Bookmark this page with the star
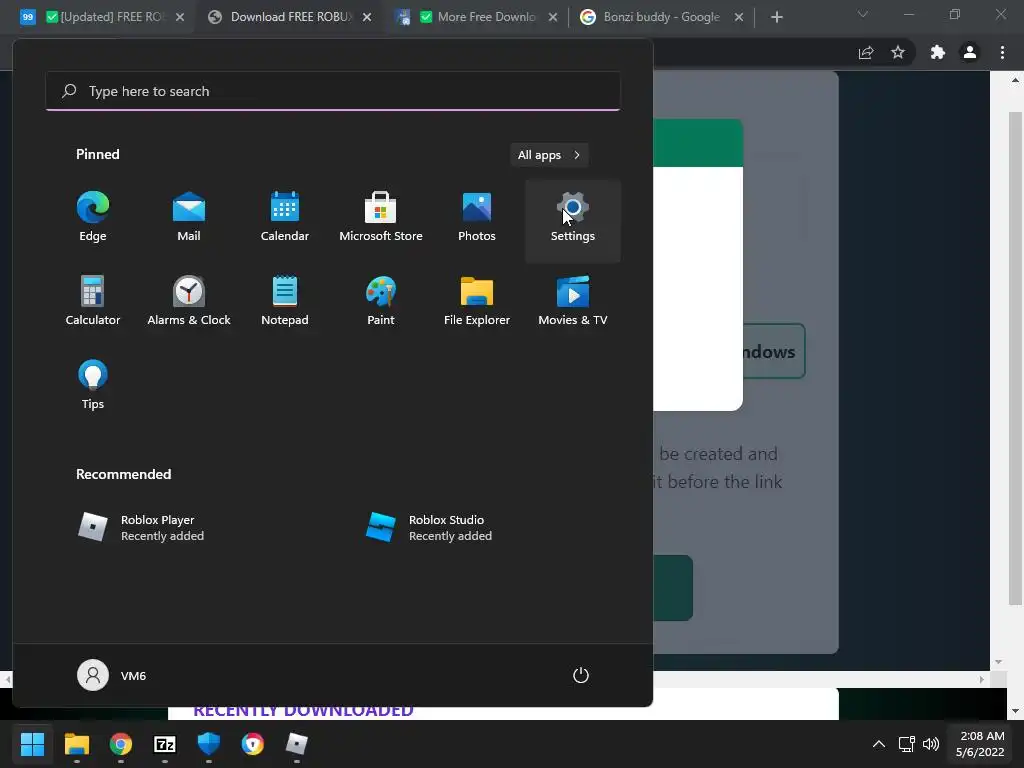The width and height of the screenshot is (1024, 768). tap(898, 53)
